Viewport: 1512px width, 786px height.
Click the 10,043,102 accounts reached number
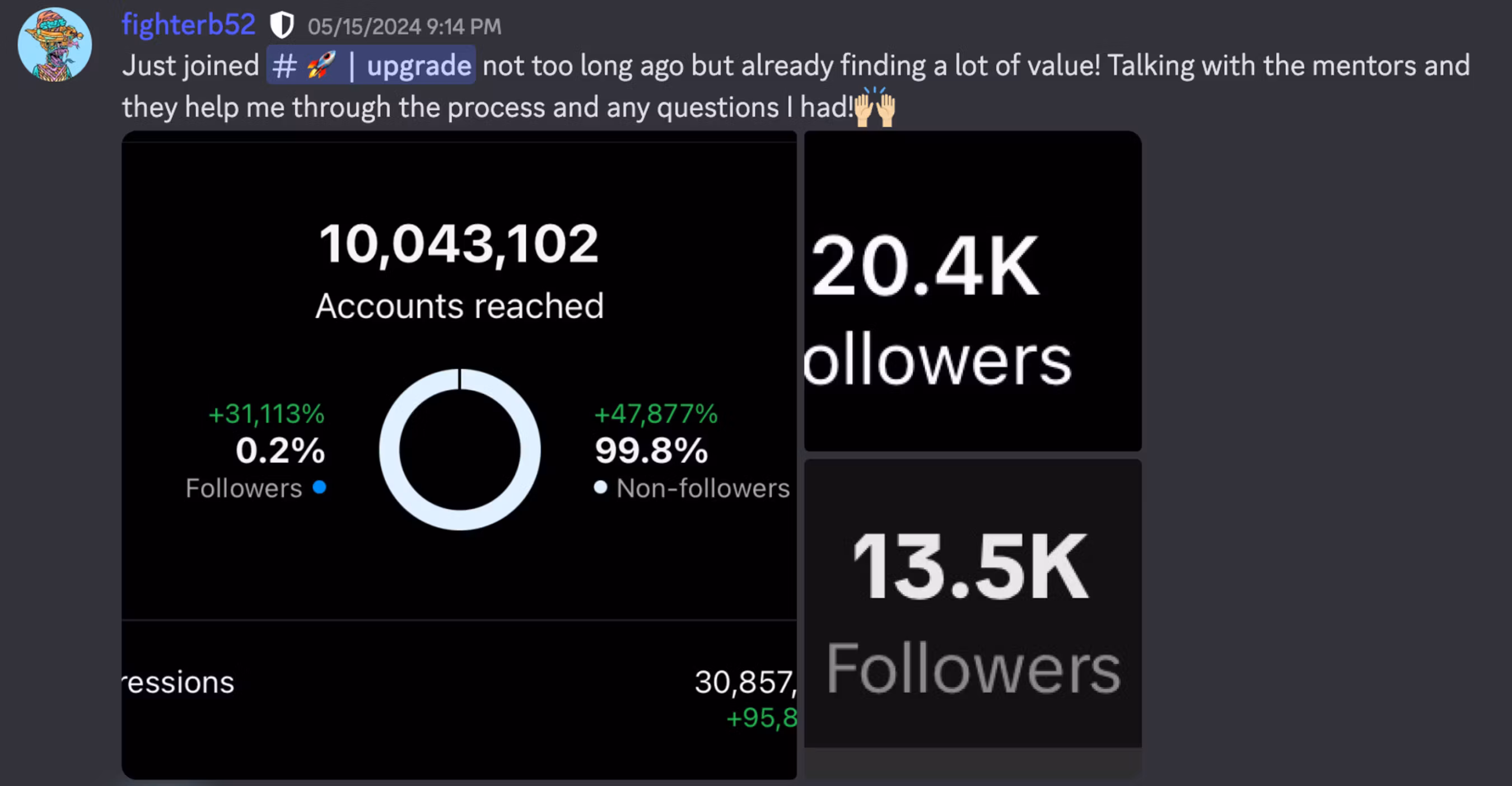(459, 244)
